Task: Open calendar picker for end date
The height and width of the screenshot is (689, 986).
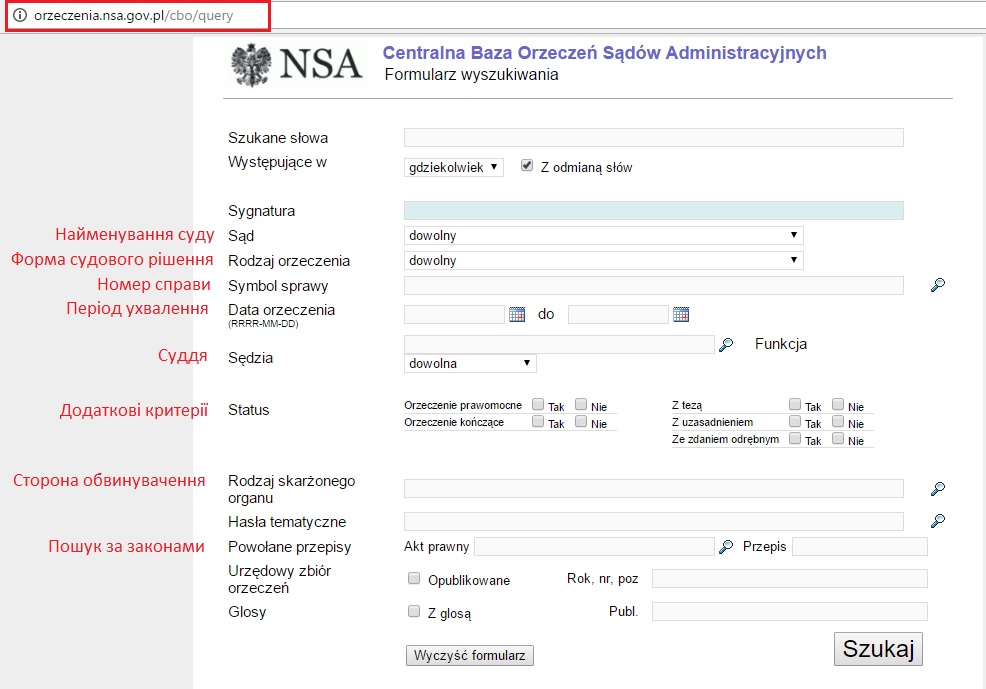Action: [x=681, y=314]
